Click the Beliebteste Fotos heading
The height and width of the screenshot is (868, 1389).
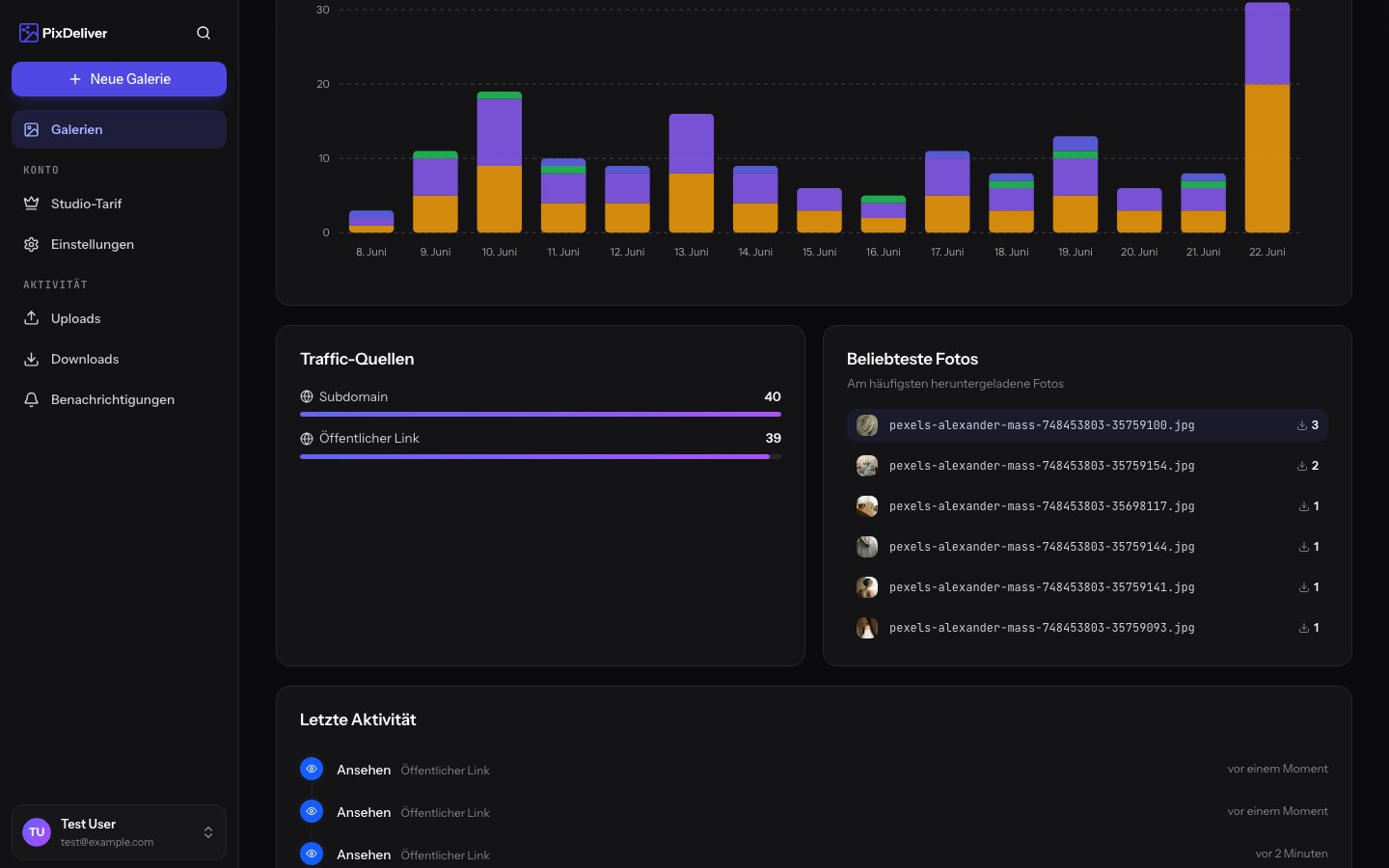click(x=912, y=359)
